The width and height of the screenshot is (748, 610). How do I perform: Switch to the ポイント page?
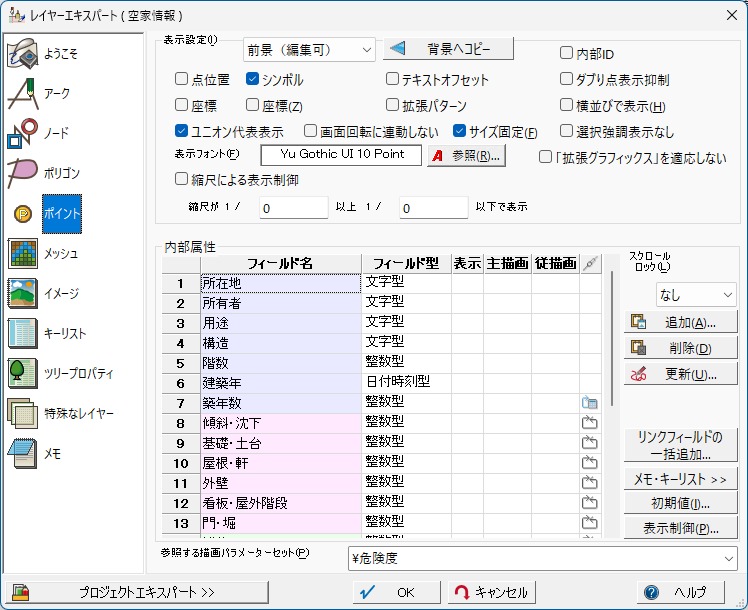point(62,214)
